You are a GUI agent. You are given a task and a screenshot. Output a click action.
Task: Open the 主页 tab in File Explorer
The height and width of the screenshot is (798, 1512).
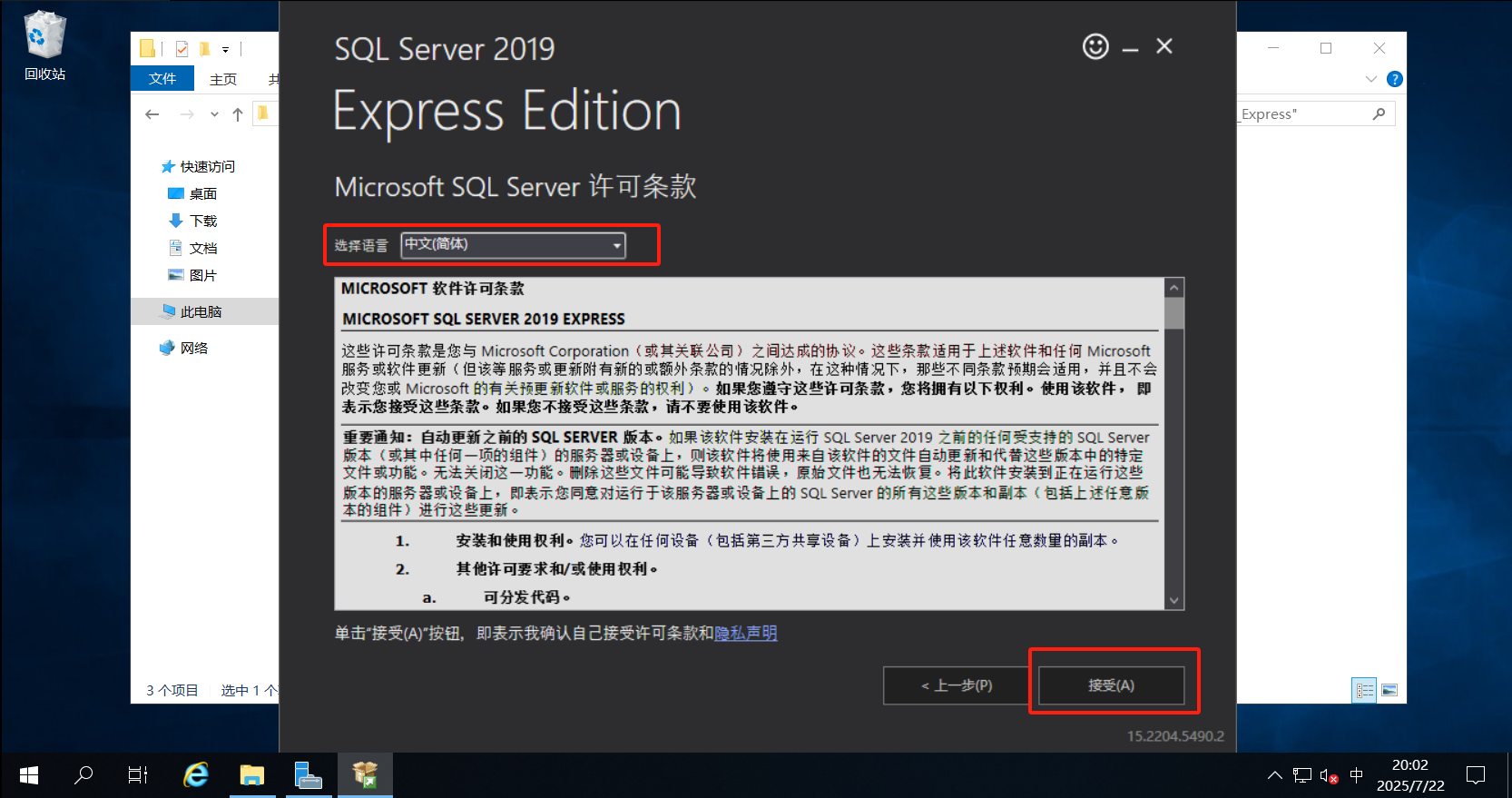click(x=223, y=79)
